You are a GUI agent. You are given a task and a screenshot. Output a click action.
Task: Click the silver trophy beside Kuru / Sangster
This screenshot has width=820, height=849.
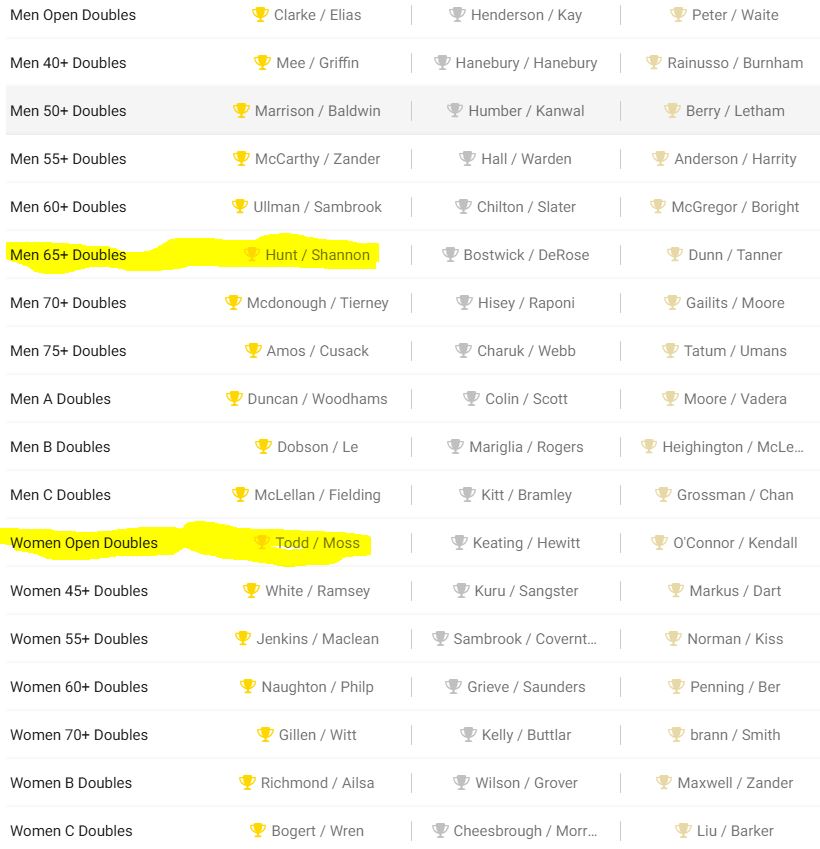pyautogui.click(x=460, y=590)
